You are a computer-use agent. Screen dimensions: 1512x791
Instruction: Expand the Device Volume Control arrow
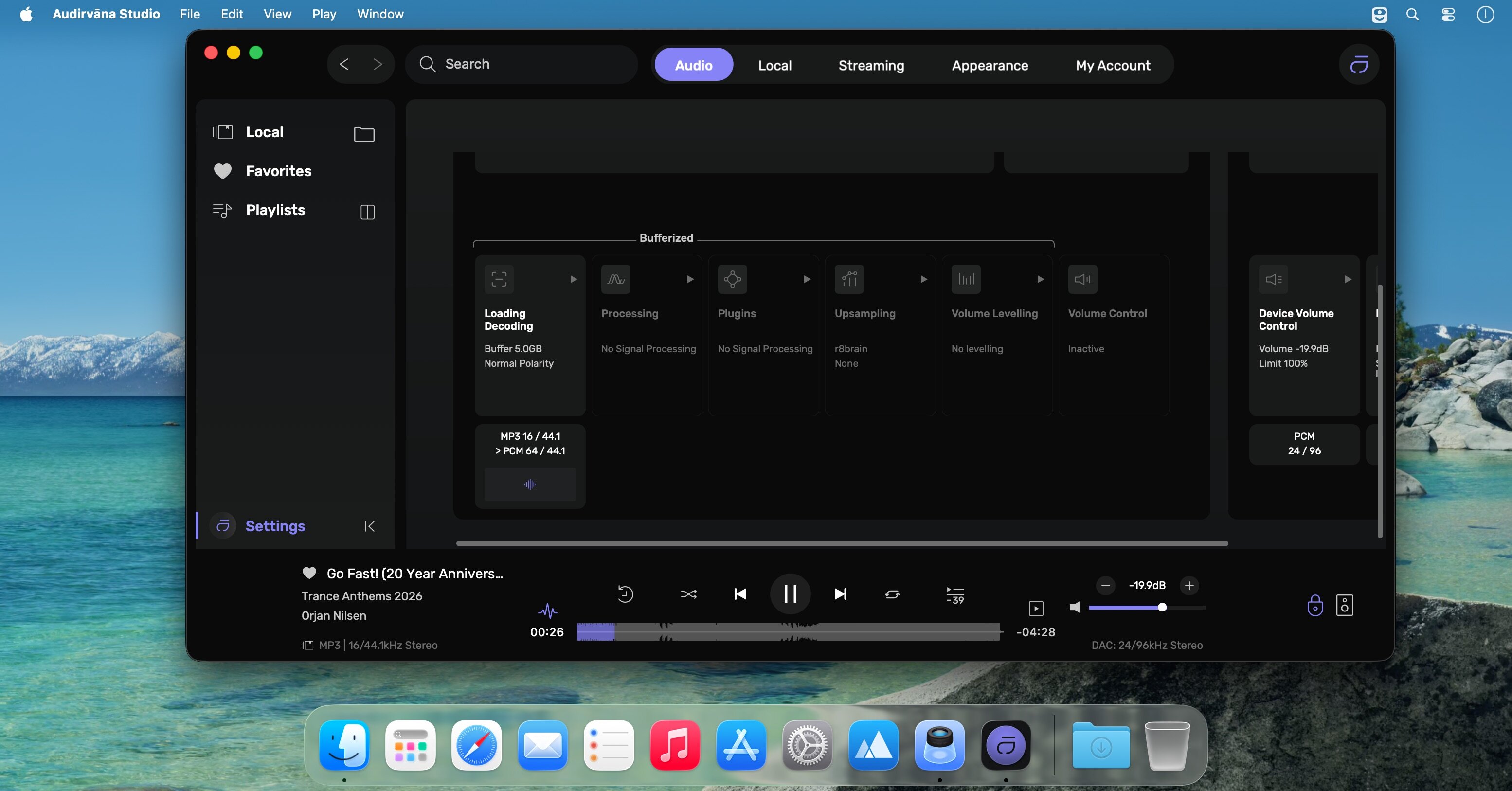coord(1348,279)
